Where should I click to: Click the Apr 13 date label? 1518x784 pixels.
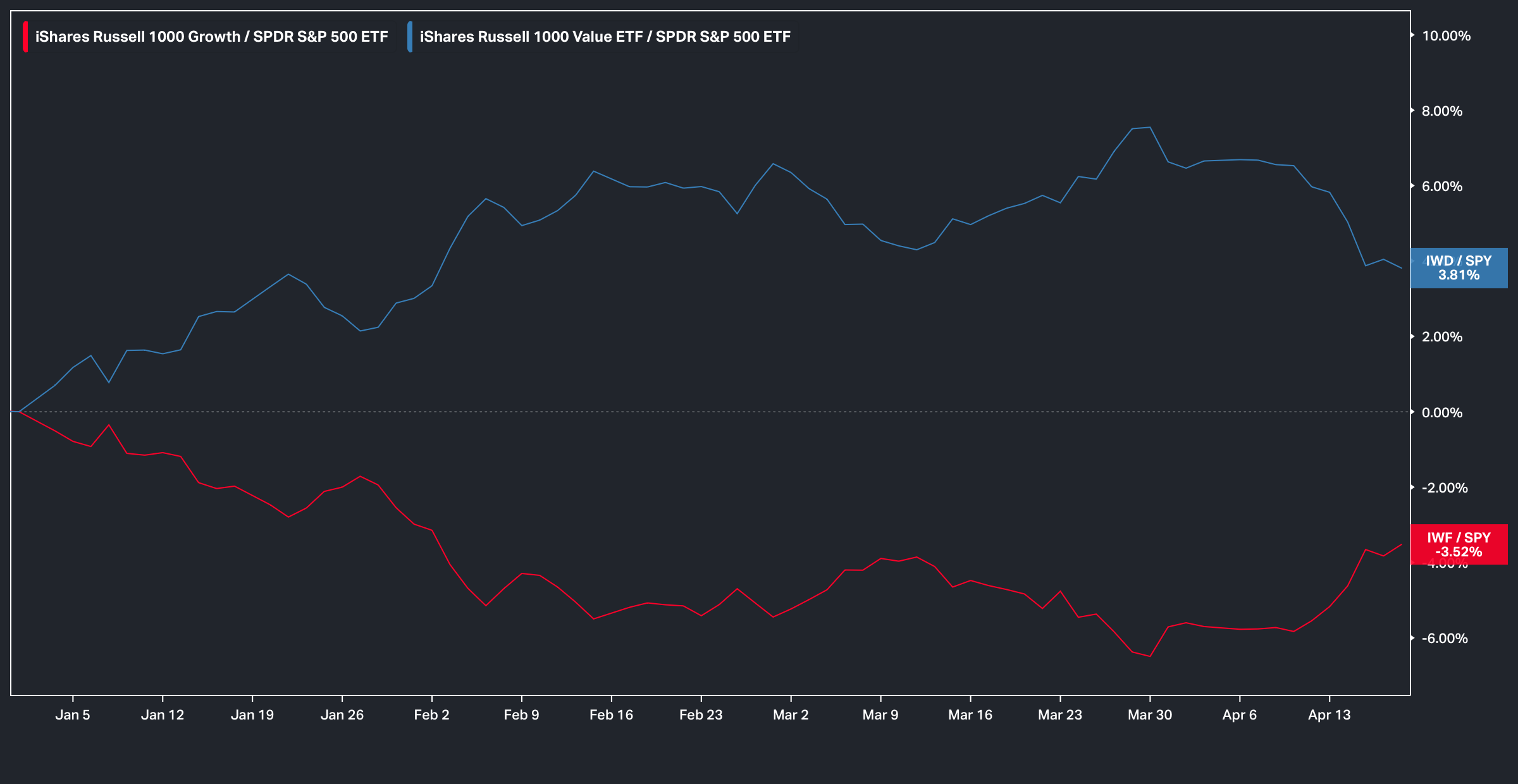[1330, 715]
